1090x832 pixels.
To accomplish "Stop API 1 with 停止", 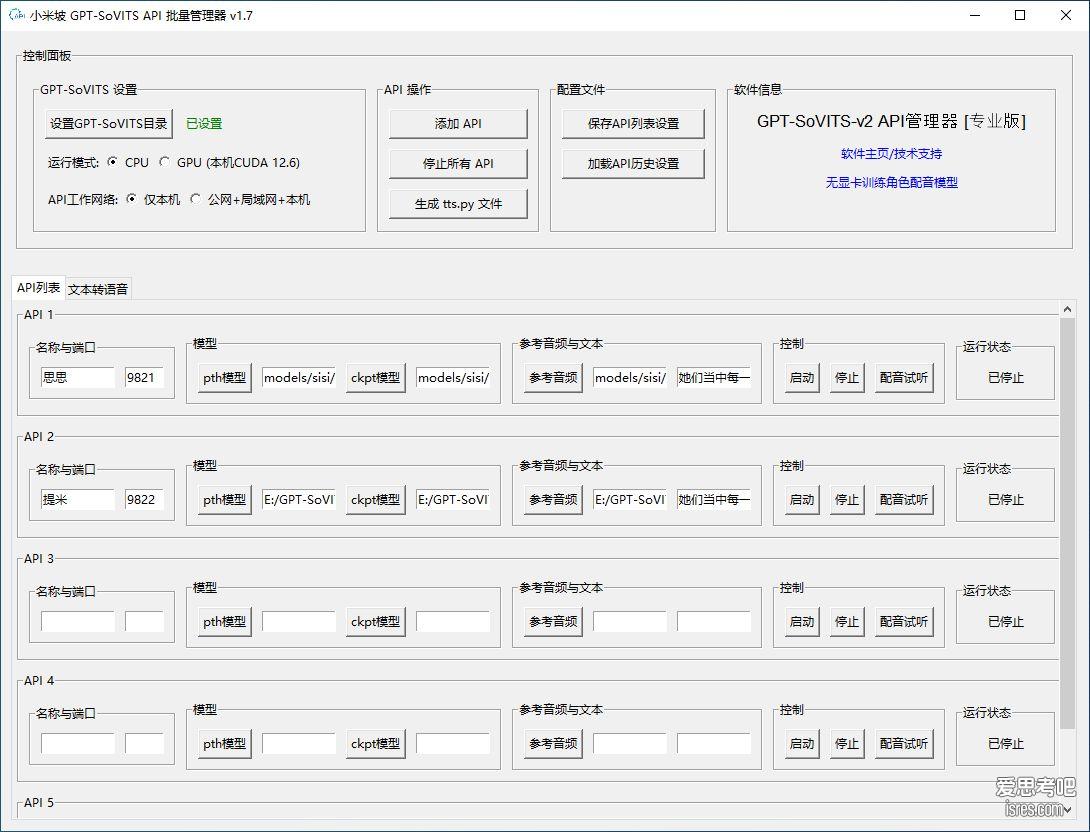I will [847, 377].
